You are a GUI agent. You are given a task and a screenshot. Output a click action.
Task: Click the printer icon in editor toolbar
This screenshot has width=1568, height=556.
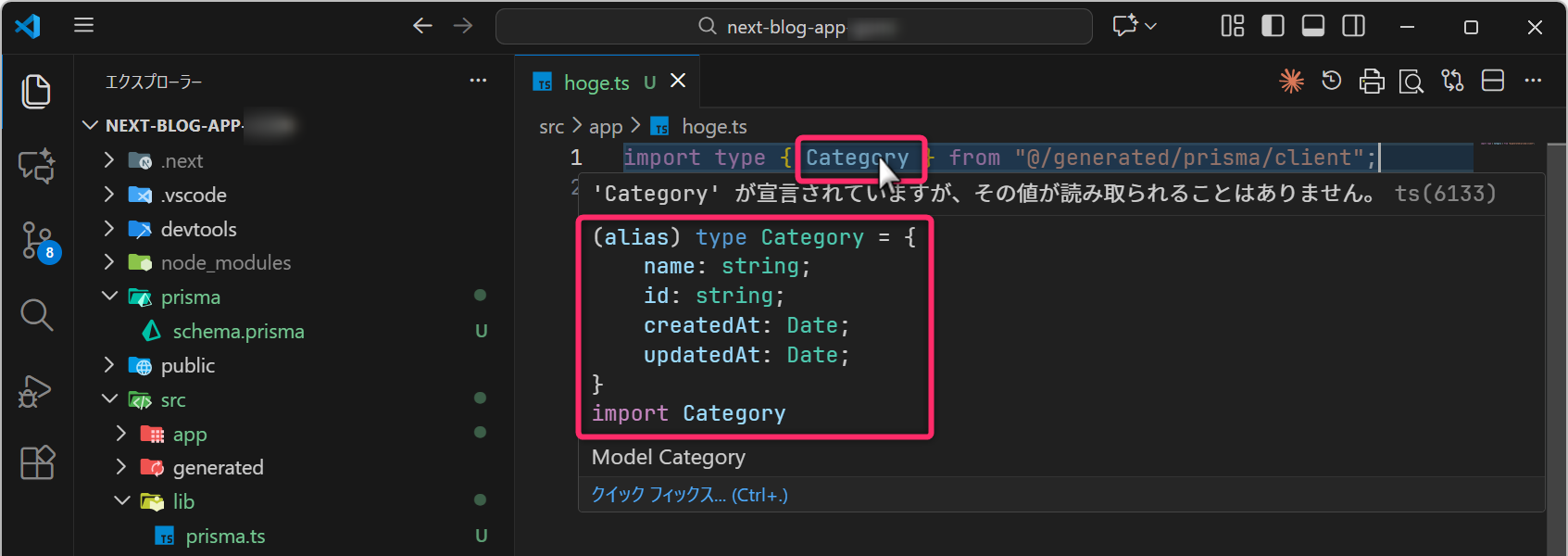pos(1371,82)
